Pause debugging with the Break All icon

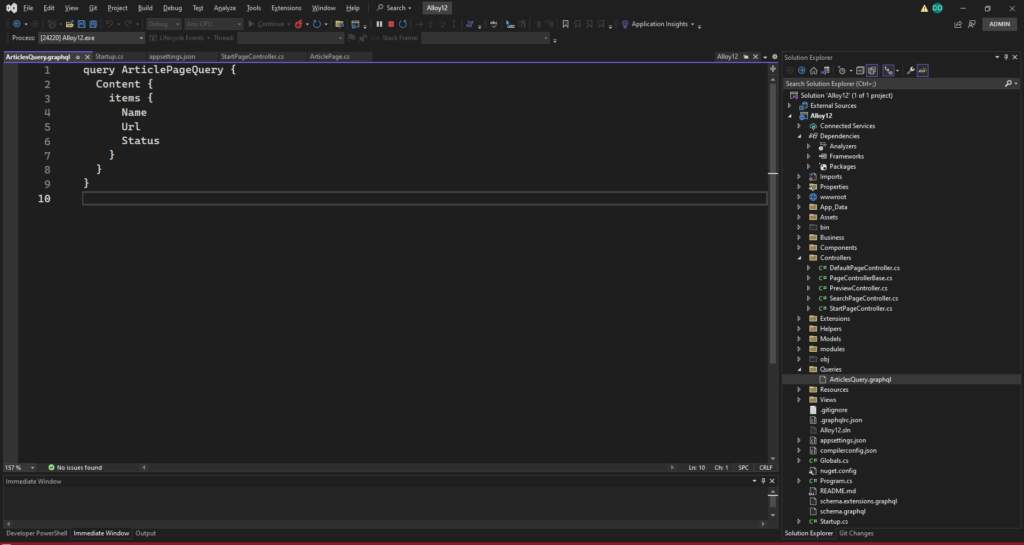coord(379,23)
